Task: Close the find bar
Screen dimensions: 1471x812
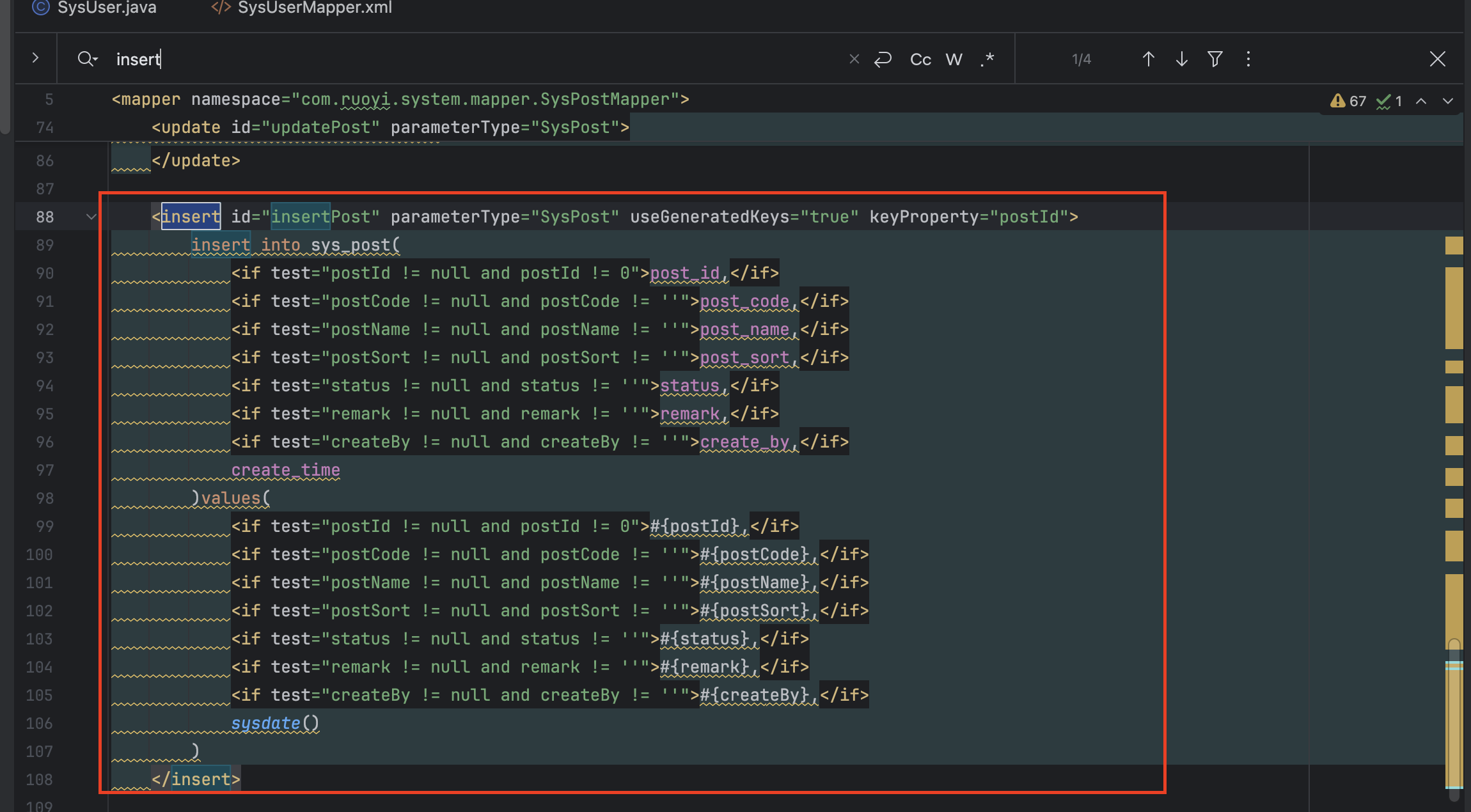Action: tap(1437, 59)
